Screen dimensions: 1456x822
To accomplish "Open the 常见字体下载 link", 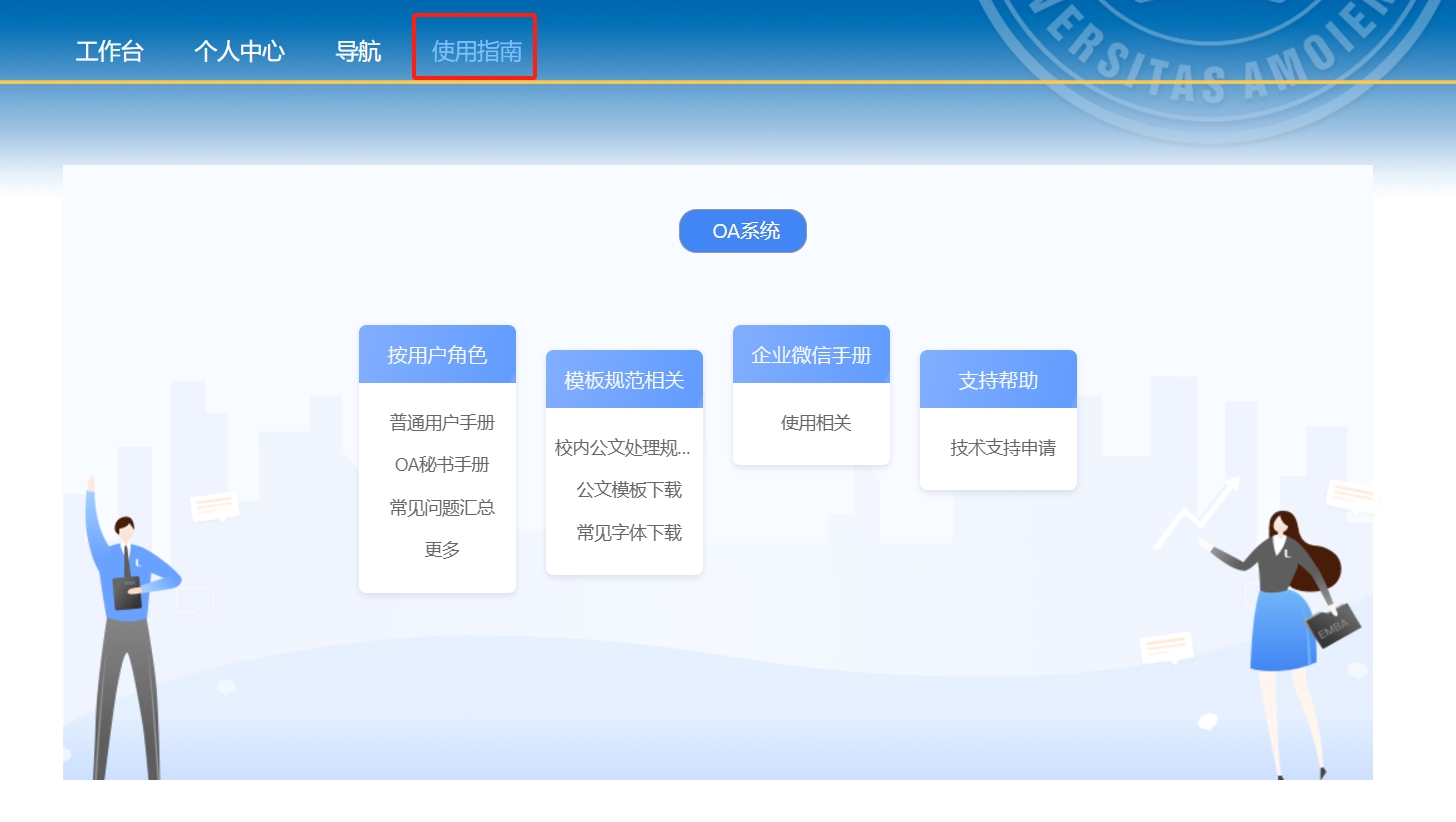I will point(629,533).
